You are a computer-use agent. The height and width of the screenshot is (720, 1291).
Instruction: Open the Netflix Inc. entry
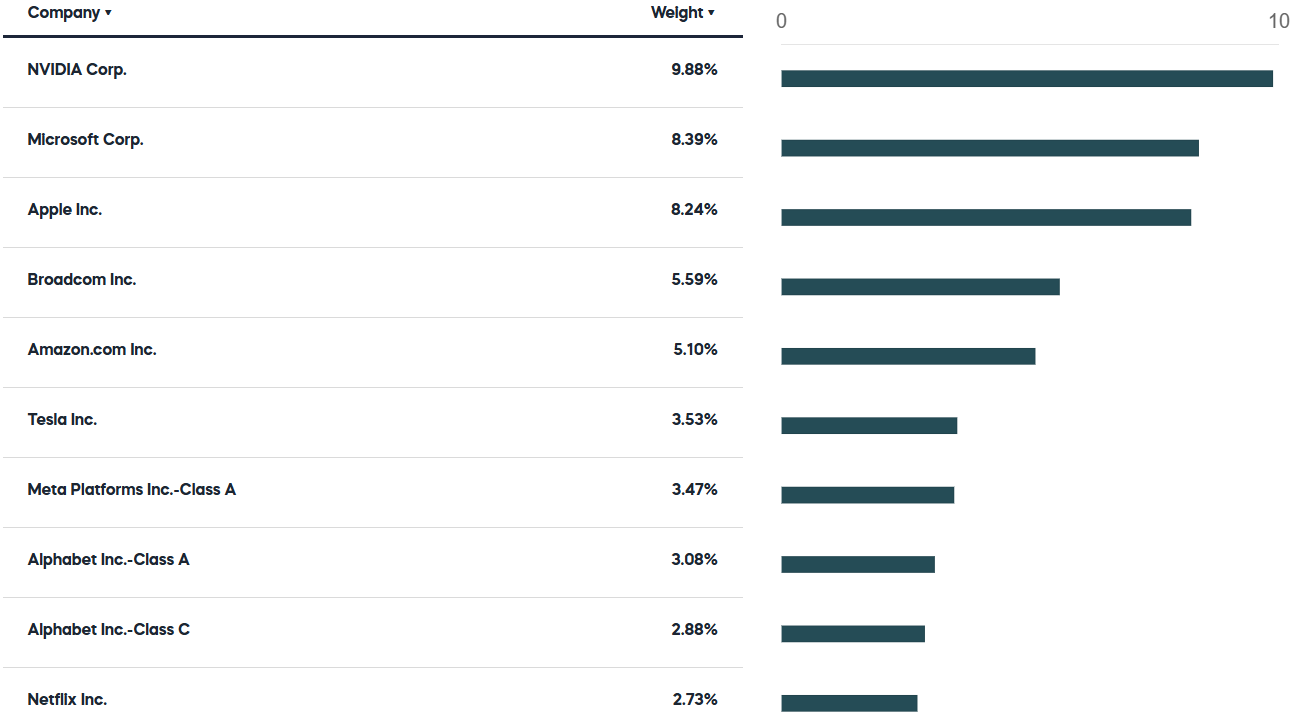point(67,700)
